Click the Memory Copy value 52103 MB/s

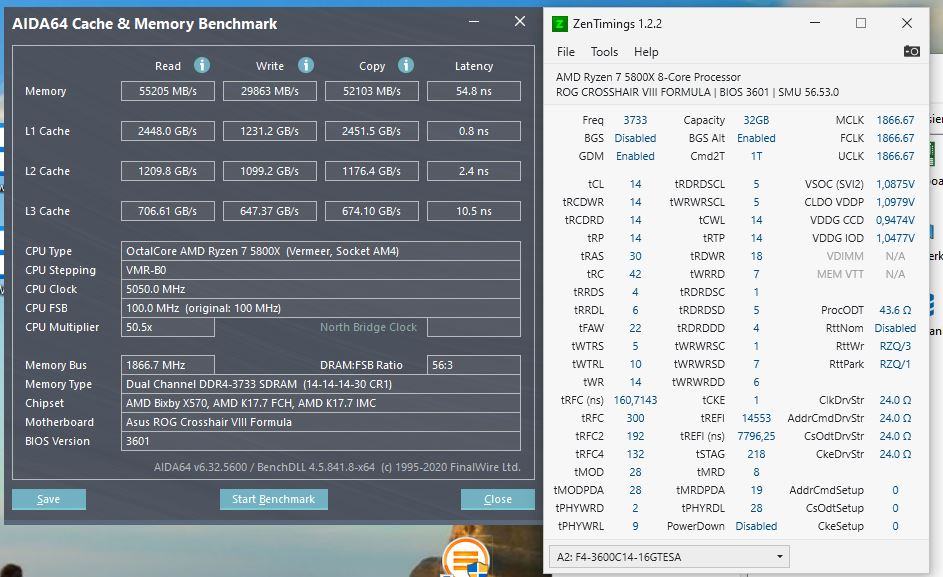click(x=372, y=91)
